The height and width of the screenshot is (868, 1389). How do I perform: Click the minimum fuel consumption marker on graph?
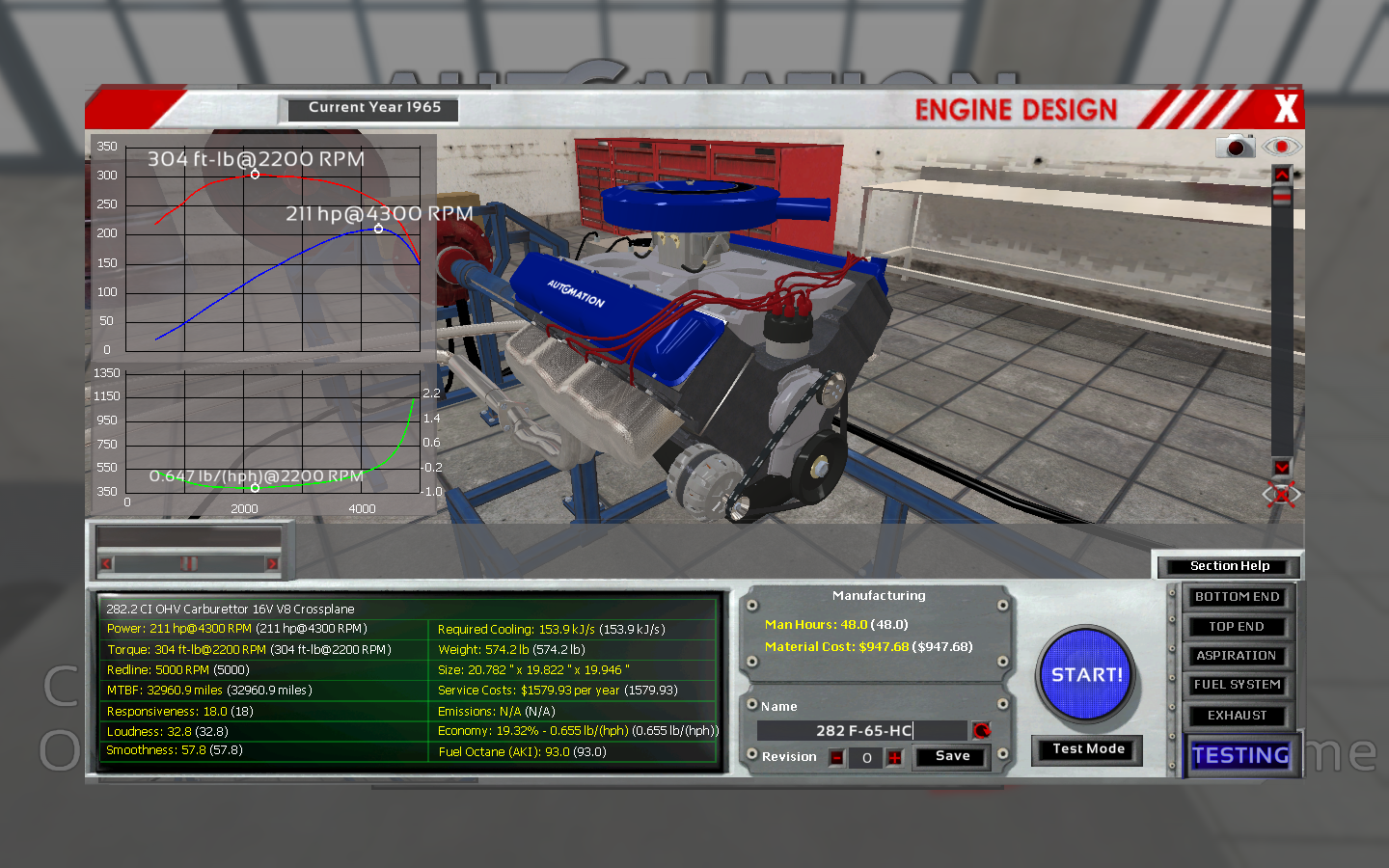click(255, 488)
